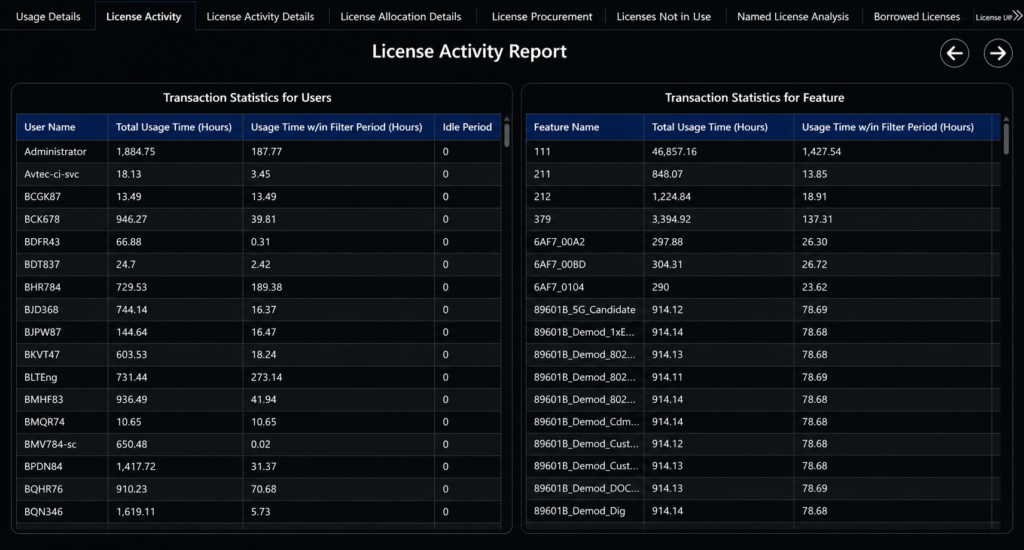Click feature table vertical scrollbar
Screen dimensions: 1024x550
click(x=1006, y=137)
